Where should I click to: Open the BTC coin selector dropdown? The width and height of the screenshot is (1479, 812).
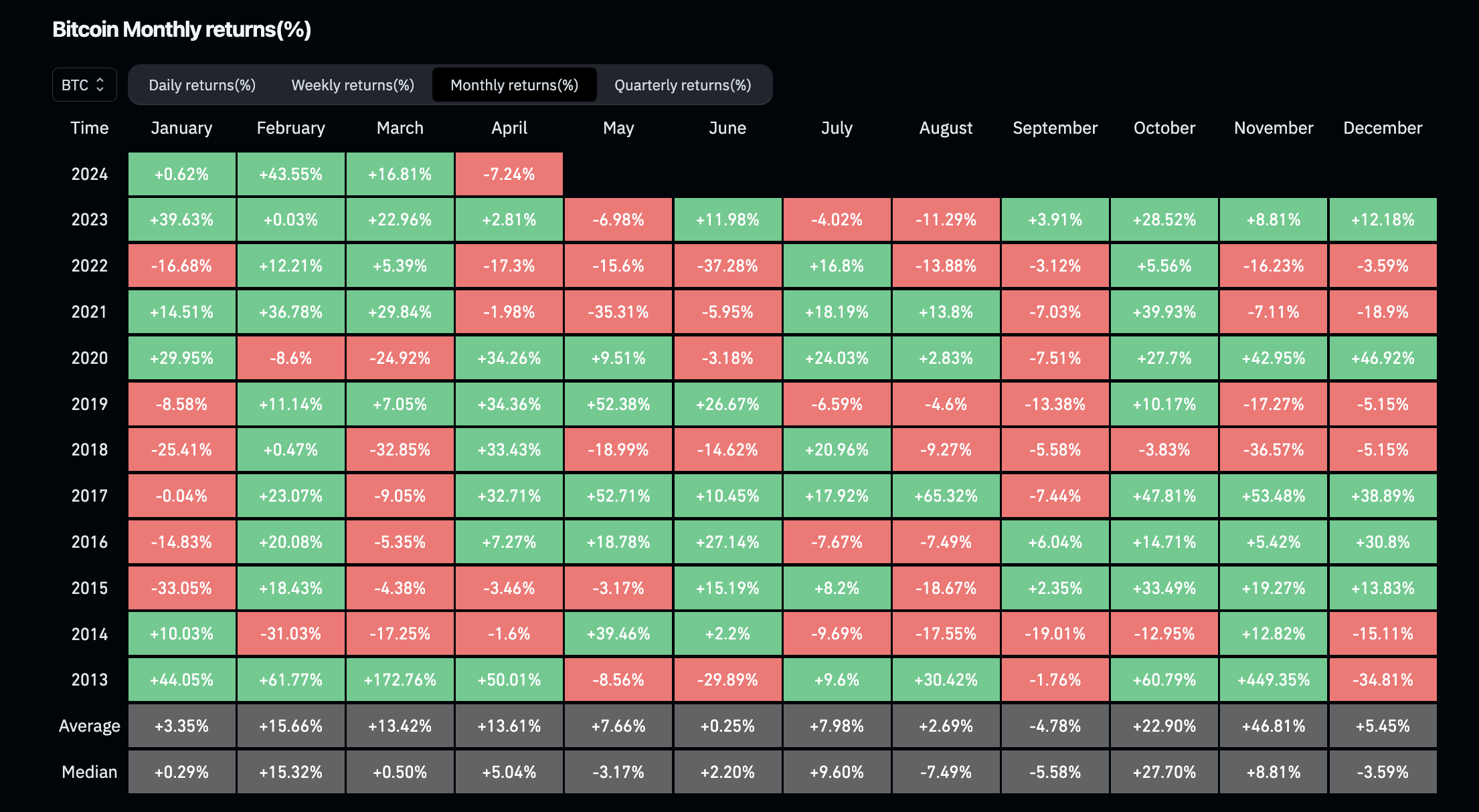point(84,85)
